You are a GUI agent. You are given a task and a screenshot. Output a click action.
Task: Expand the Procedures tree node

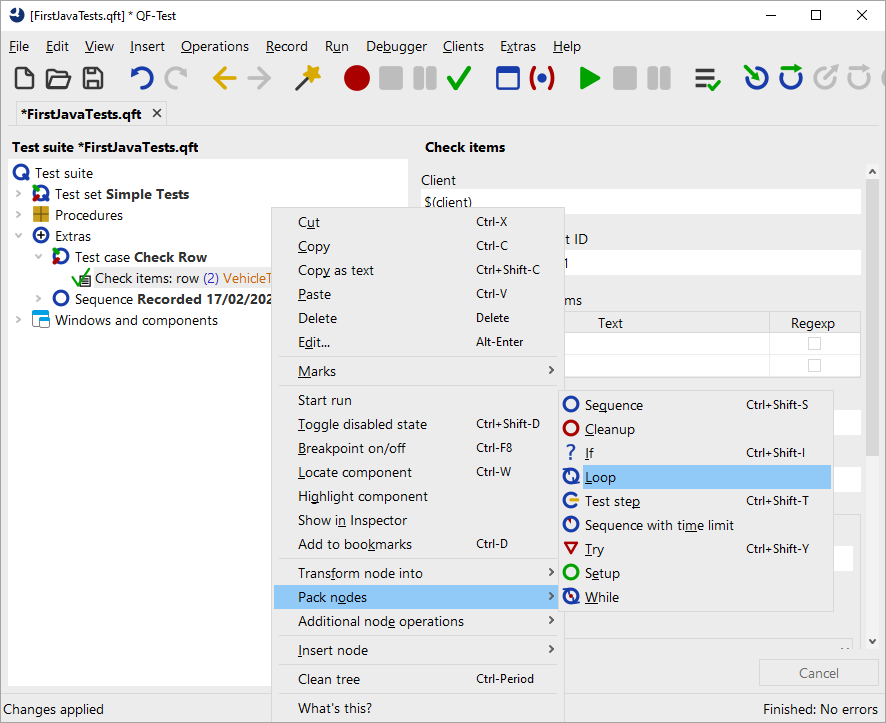pyautogui.click(x=18, y=215)
